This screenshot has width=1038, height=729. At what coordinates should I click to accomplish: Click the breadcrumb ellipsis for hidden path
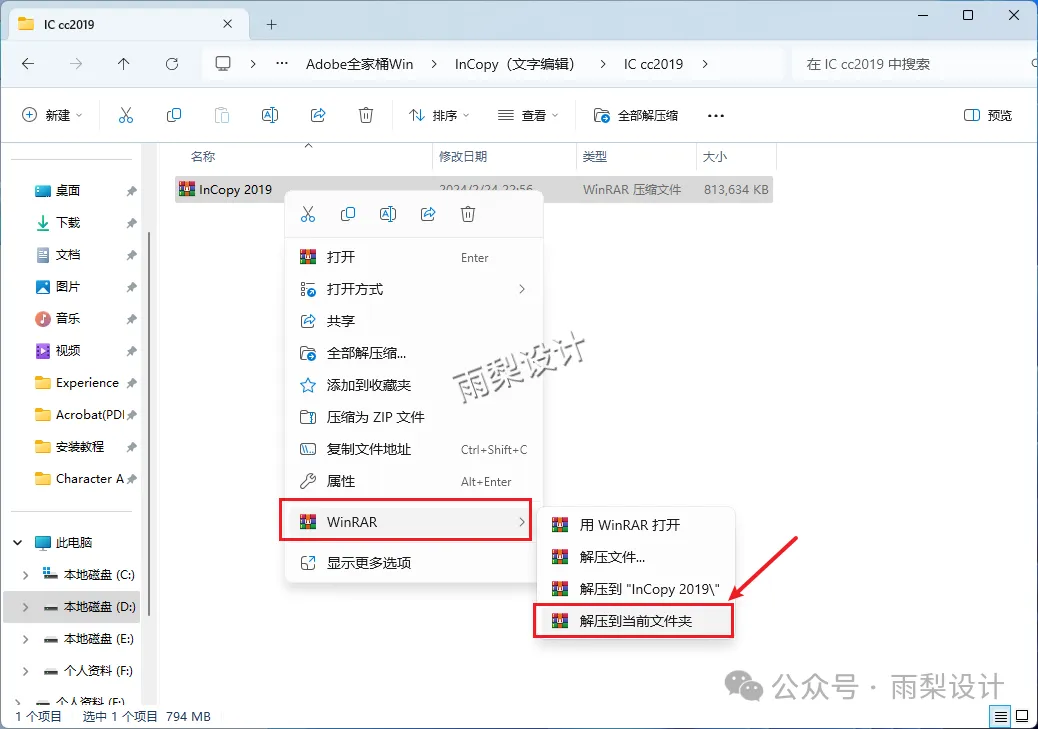coord(282,64)
